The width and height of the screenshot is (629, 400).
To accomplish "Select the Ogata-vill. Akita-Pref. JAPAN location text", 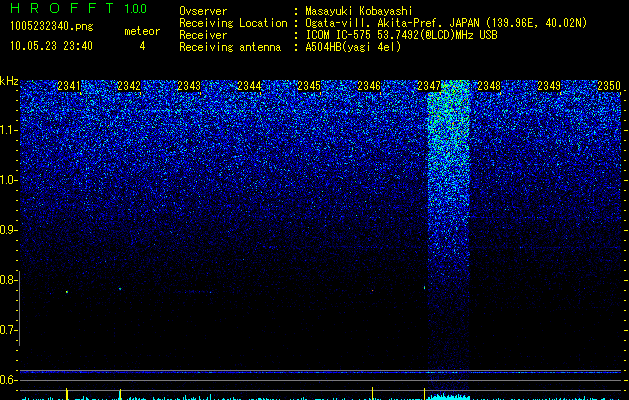I will click(x=446, y=23).
